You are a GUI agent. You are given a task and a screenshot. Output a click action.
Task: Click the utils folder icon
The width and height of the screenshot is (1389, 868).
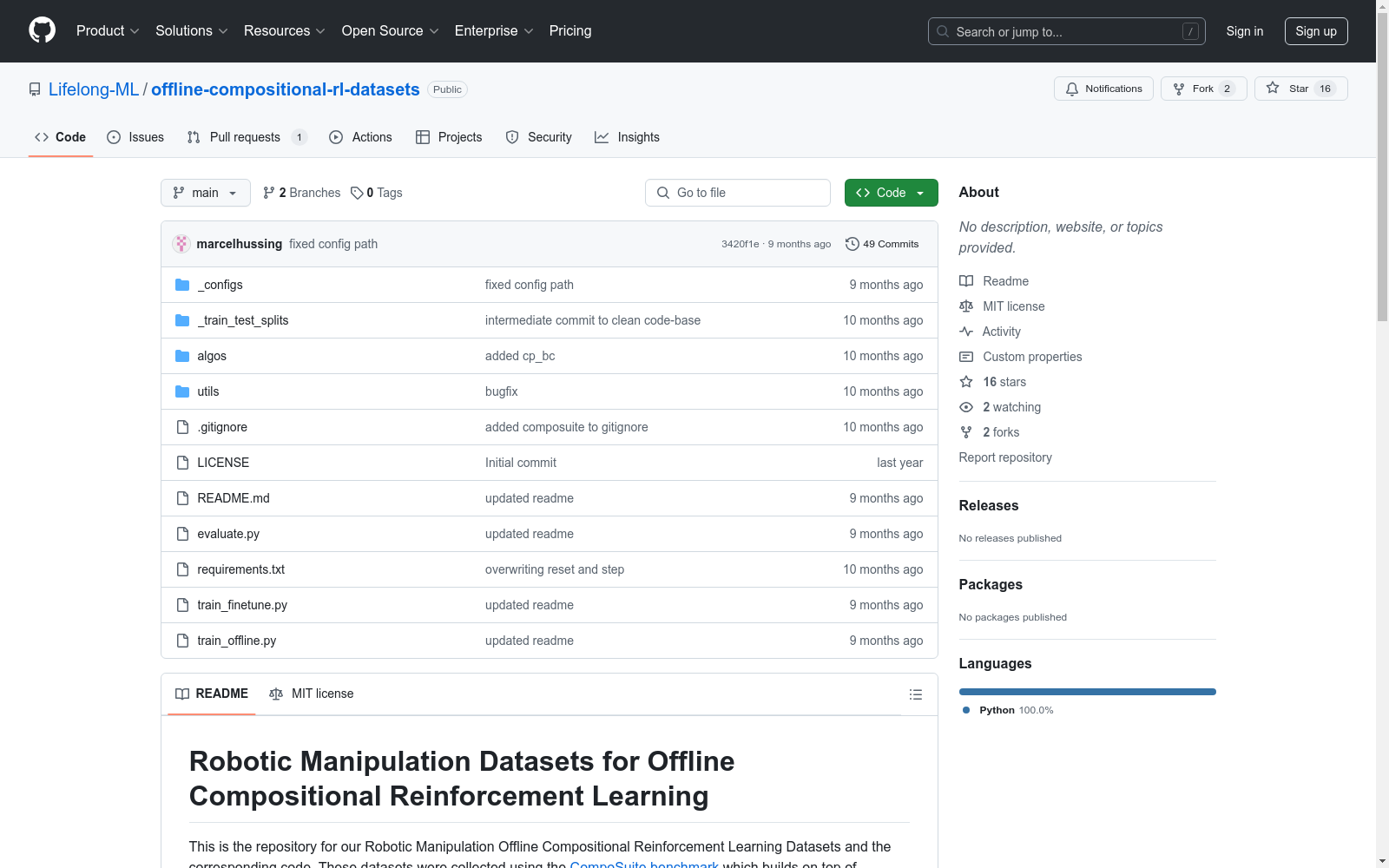[182, 391]
